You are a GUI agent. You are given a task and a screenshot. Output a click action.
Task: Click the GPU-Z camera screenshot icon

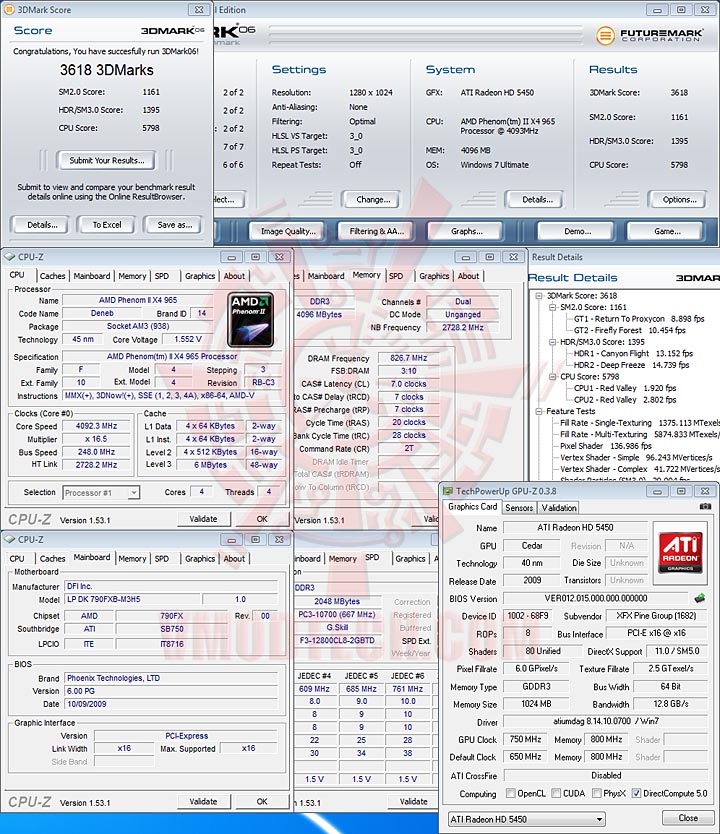click(705, 506)
